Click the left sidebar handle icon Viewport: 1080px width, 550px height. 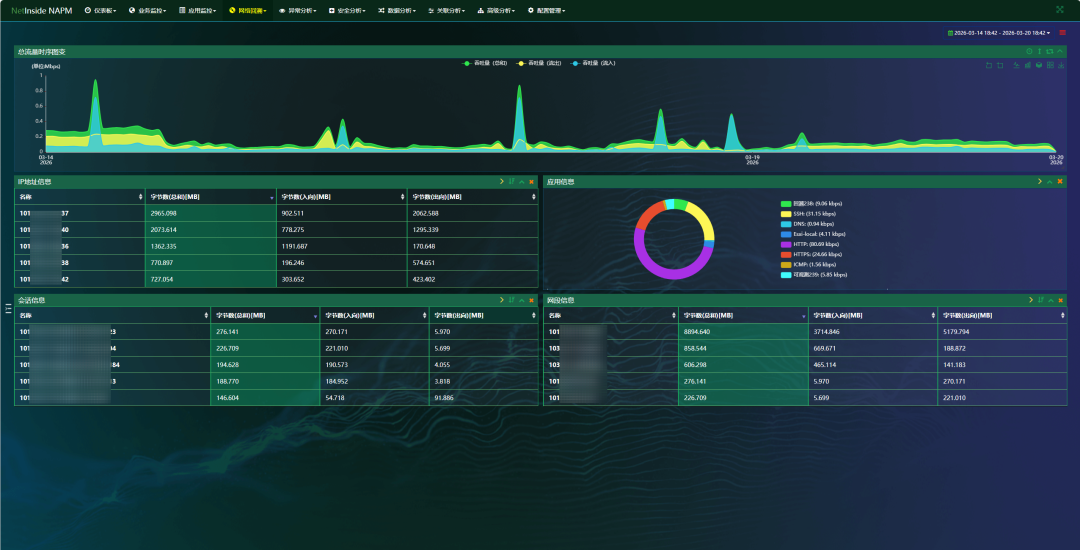[x=8, y=307]
